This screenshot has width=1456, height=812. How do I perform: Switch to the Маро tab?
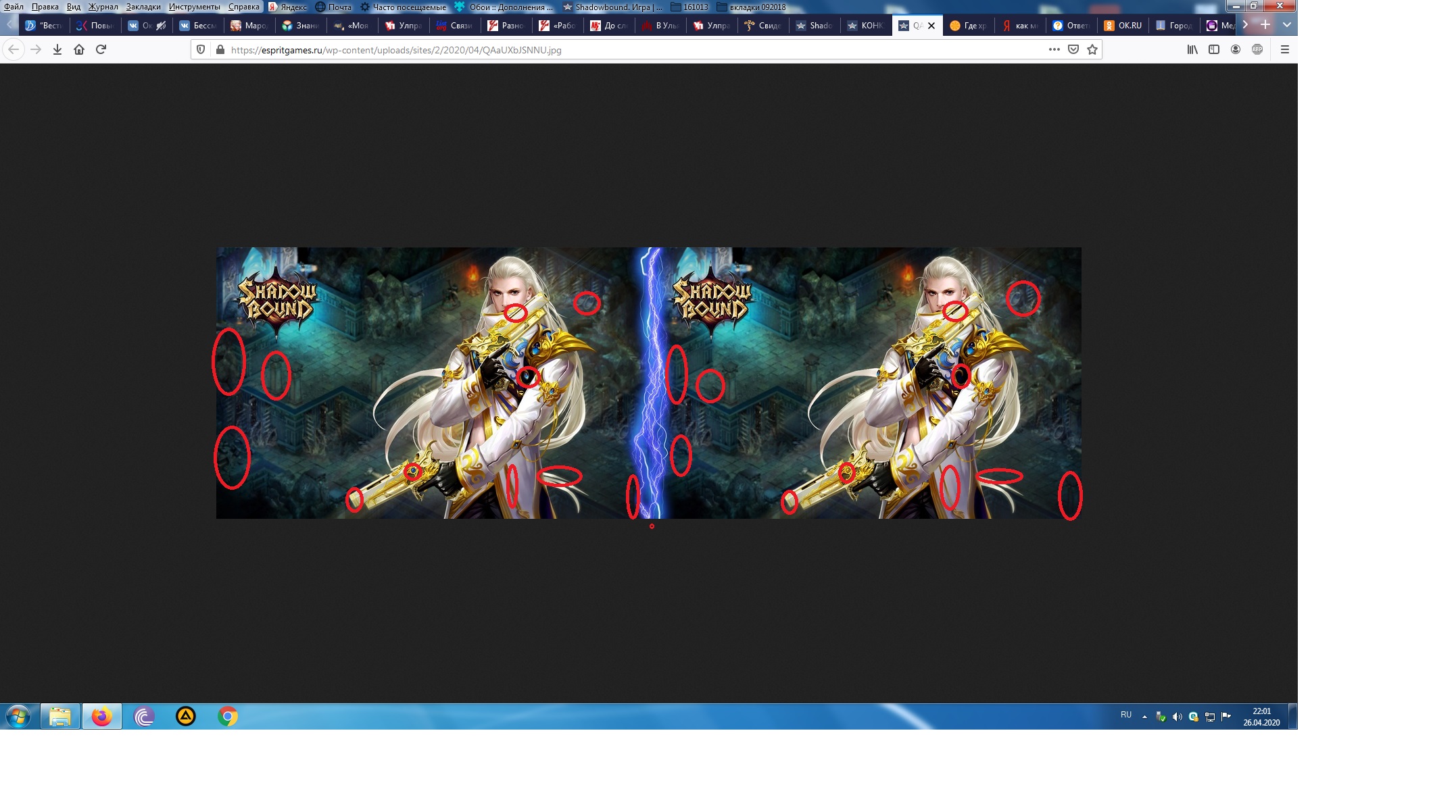(x=249, y=26)
